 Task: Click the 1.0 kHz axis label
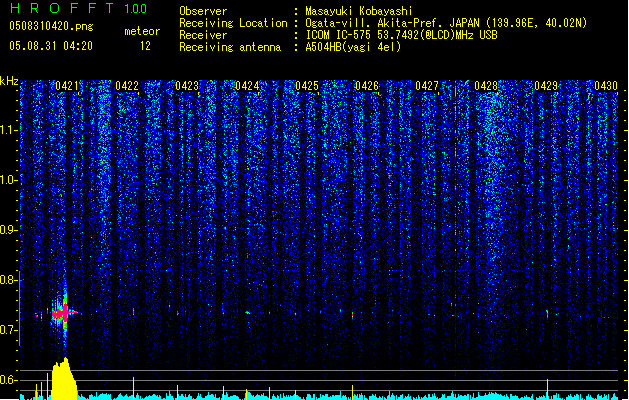tap(7, 180)
